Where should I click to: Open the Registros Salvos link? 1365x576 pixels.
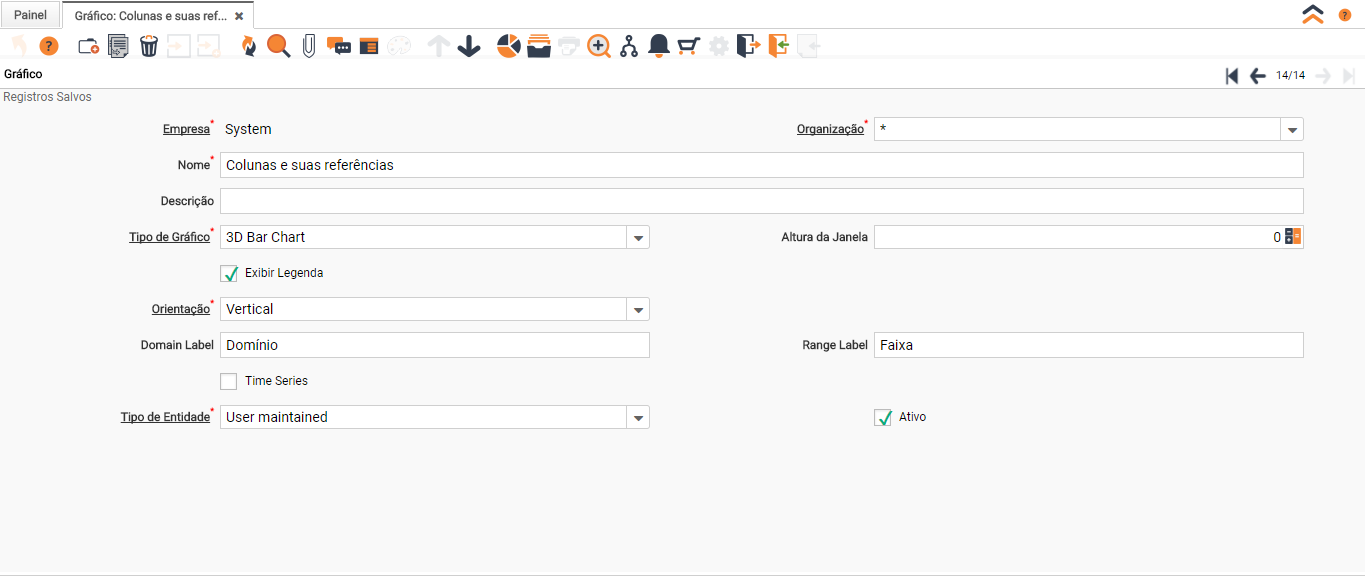[x=47, y=97]
